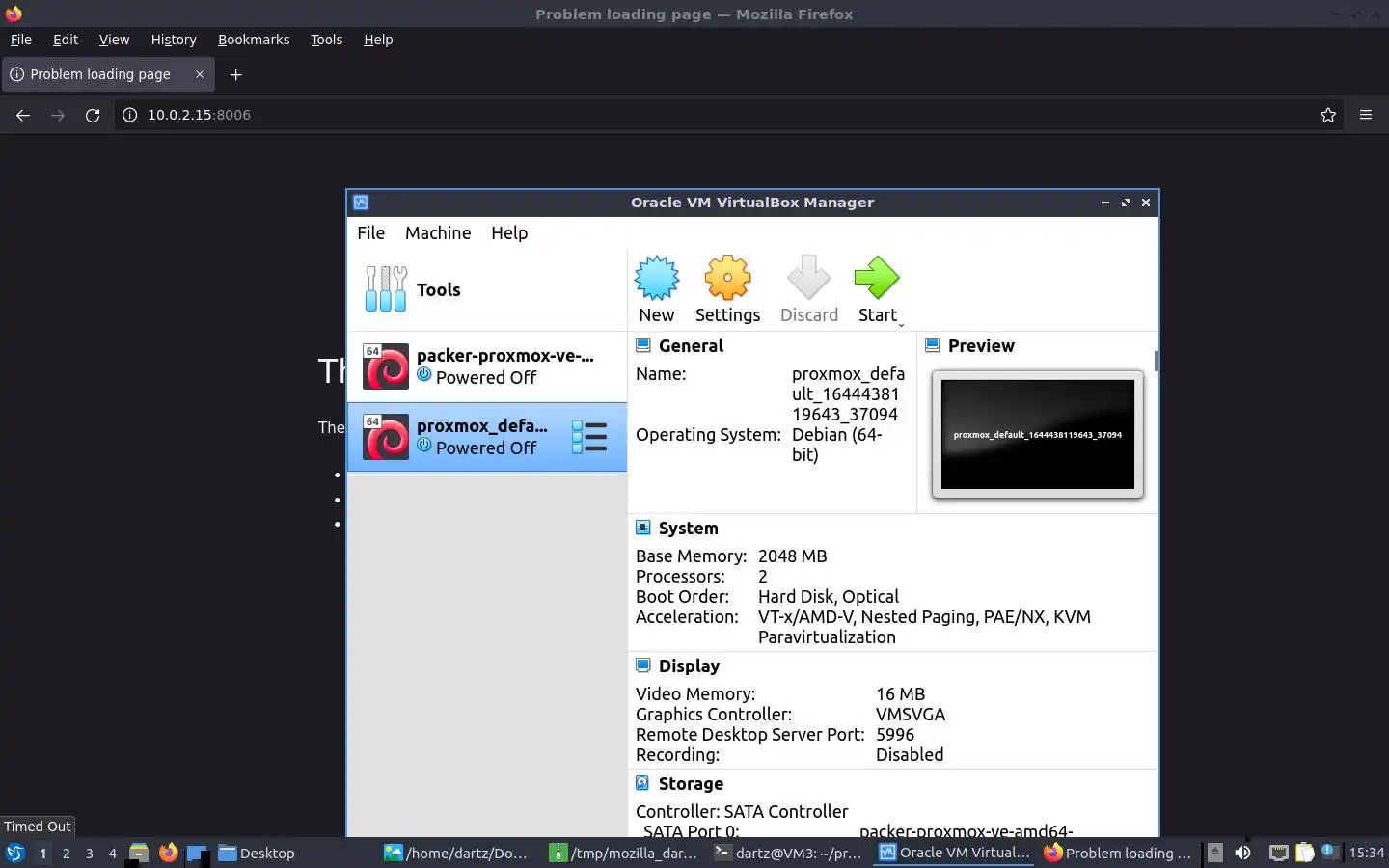Open Firefox Tools menu
This screenshot has height=868, width=1389.
pos(326,40)
